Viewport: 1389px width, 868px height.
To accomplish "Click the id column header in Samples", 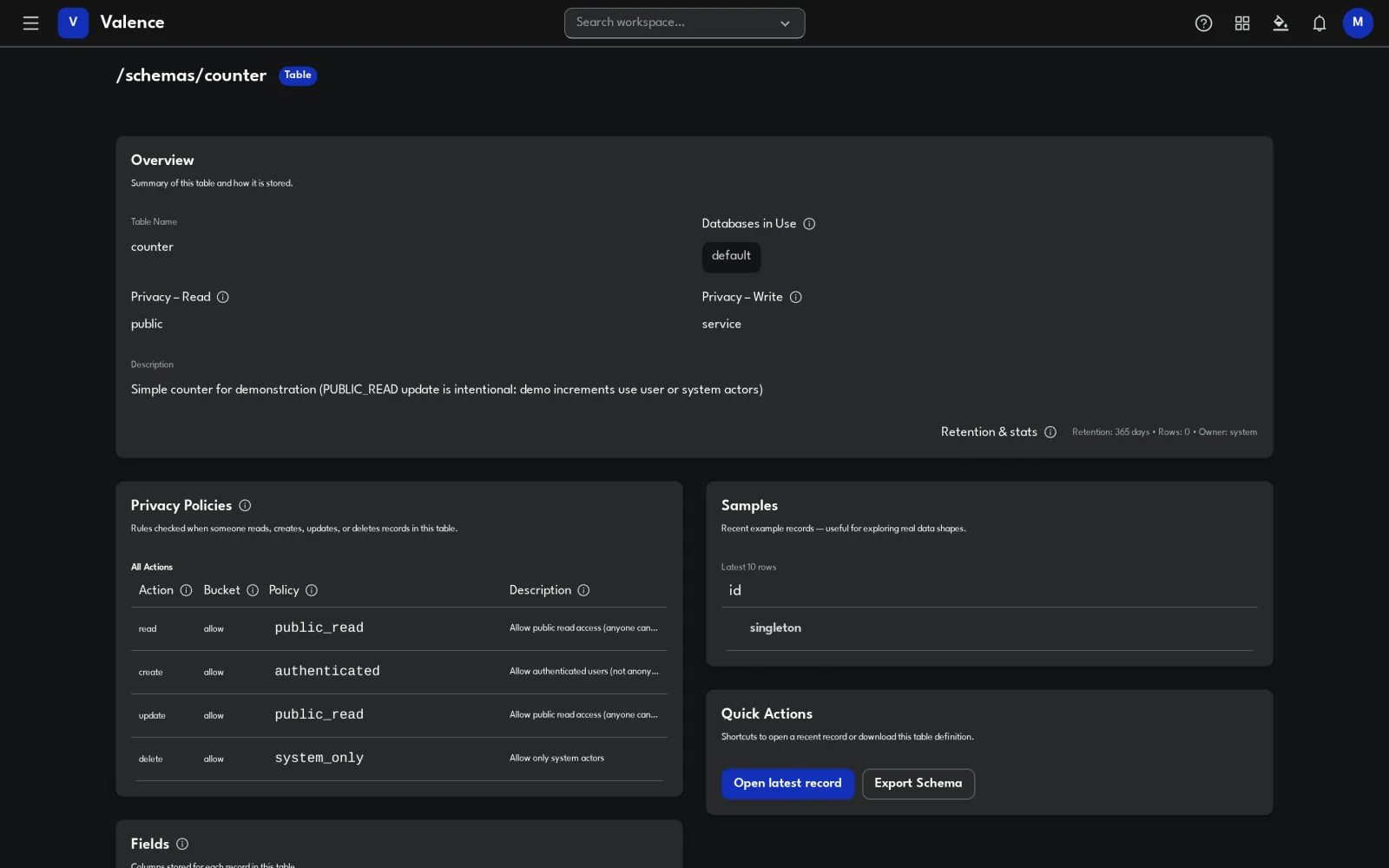I will coord(735,590).
